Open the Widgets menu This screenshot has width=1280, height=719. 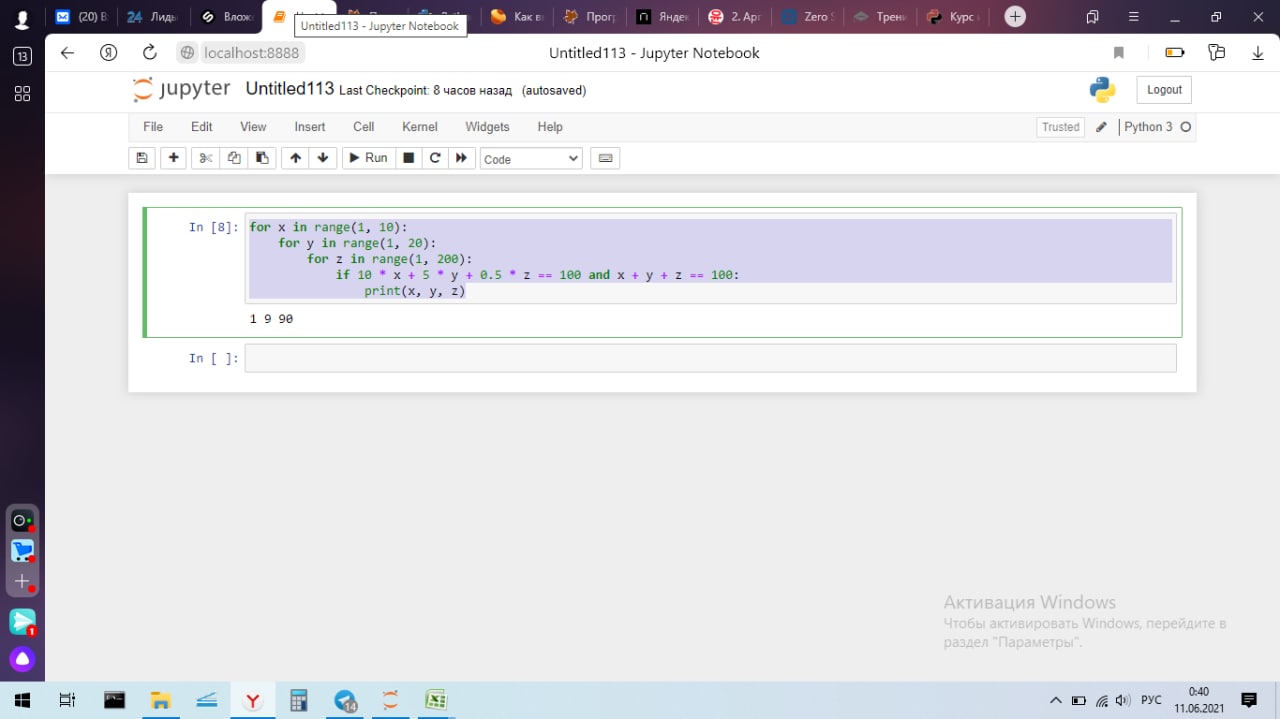487,127
